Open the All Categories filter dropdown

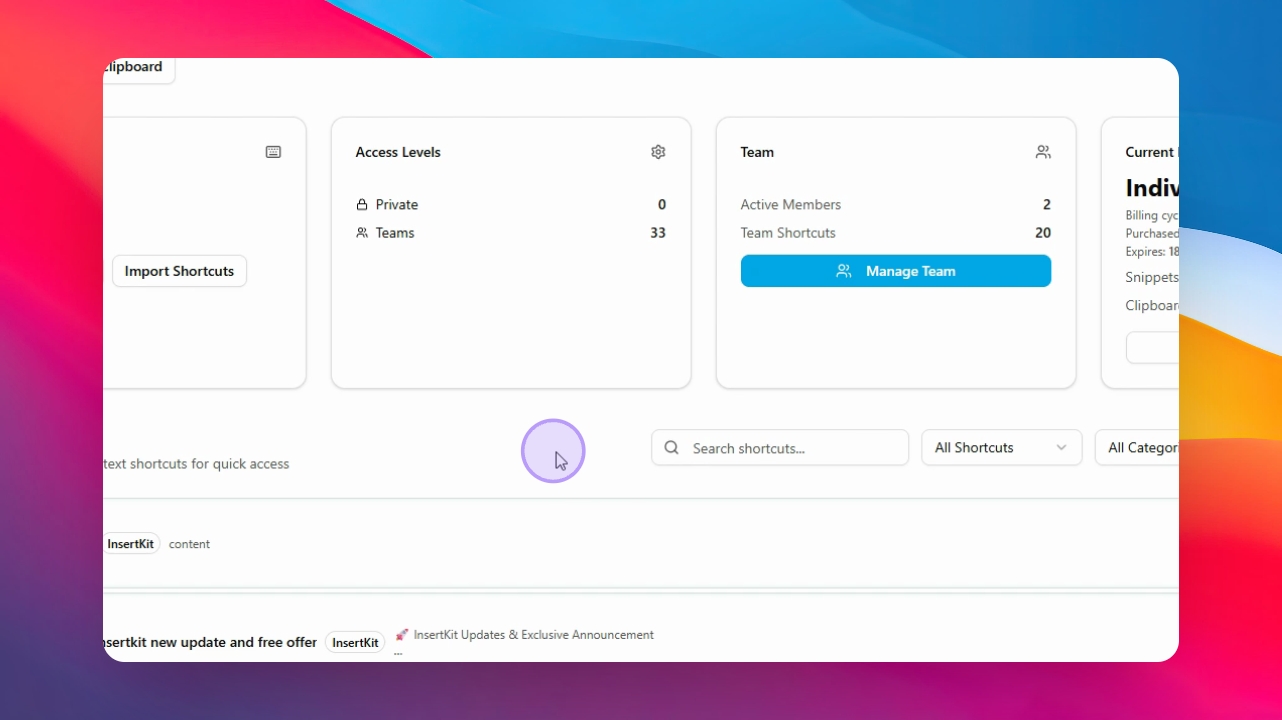pyautogui.click(x=1137, y=448)
